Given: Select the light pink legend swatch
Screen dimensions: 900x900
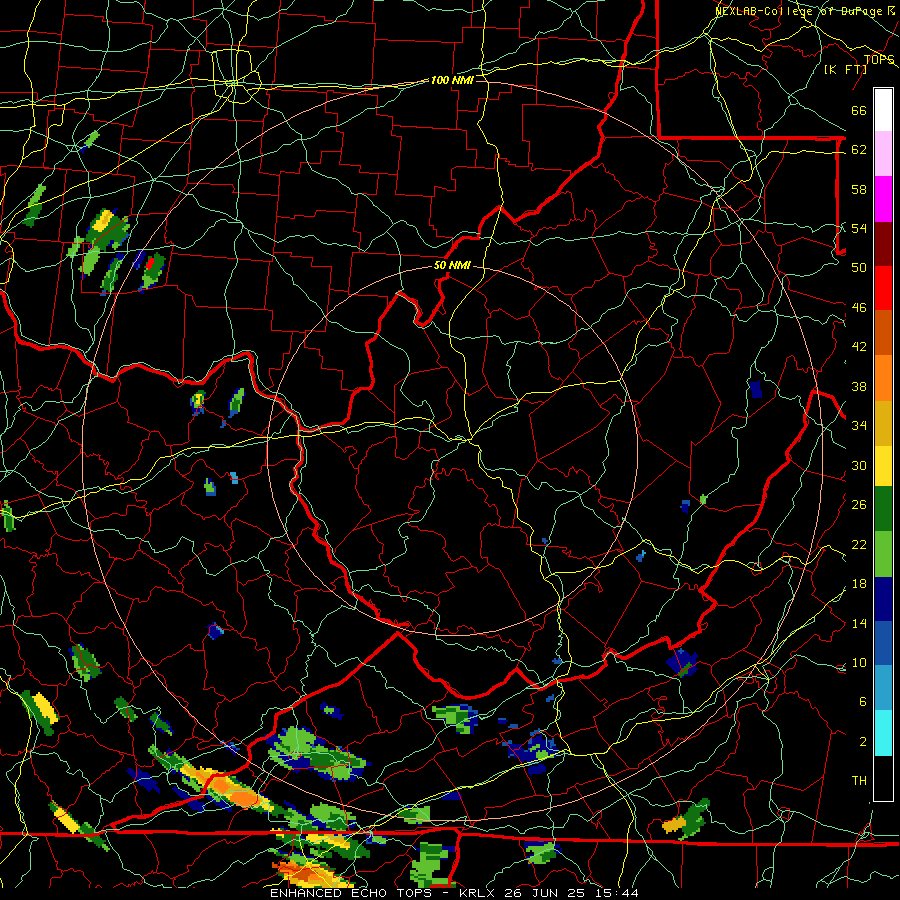Looking at the screenshot, I should tap(883, 154).
